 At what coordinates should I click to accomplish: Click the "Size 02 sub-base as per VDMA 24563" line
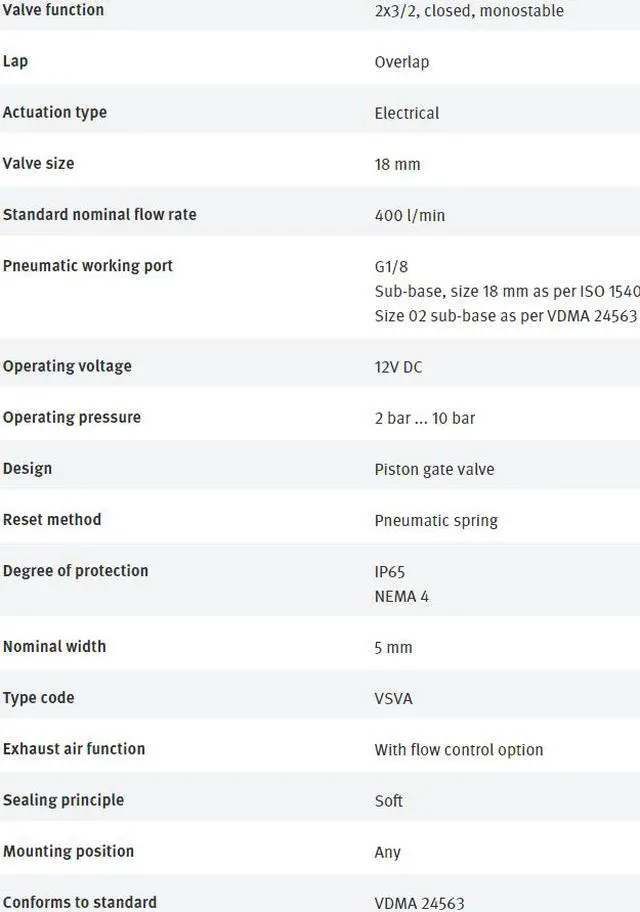pos(505,316)
